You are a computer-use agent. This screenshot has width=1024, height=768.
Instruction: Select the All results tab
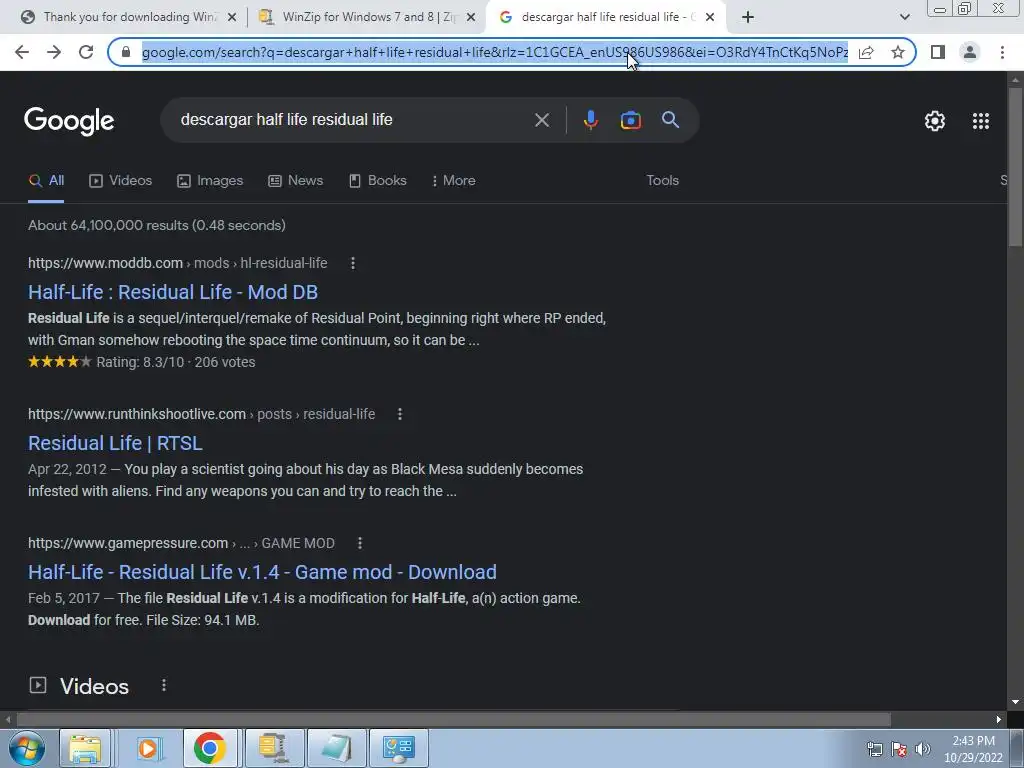[46, 180]
